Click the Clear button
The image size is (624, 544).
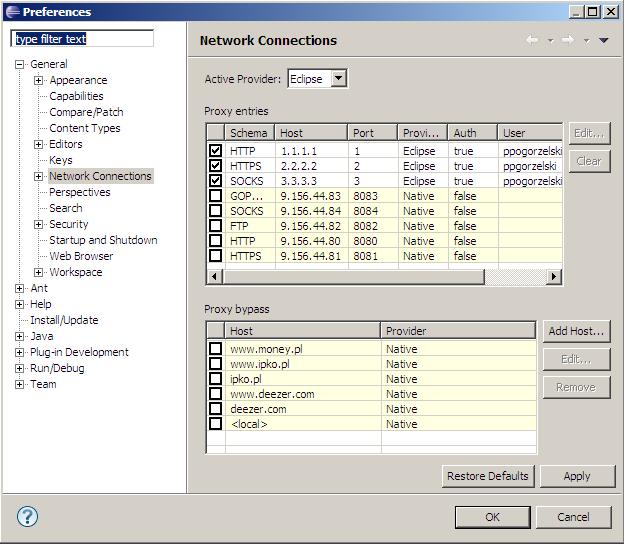[589, 161]
